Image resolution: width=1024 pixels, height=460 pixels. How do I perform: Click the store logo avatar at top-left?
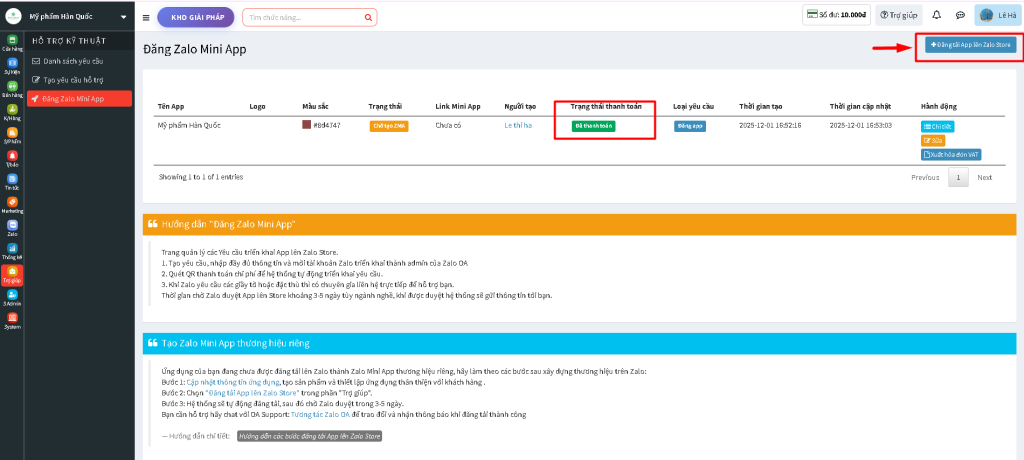coord(13,16)
